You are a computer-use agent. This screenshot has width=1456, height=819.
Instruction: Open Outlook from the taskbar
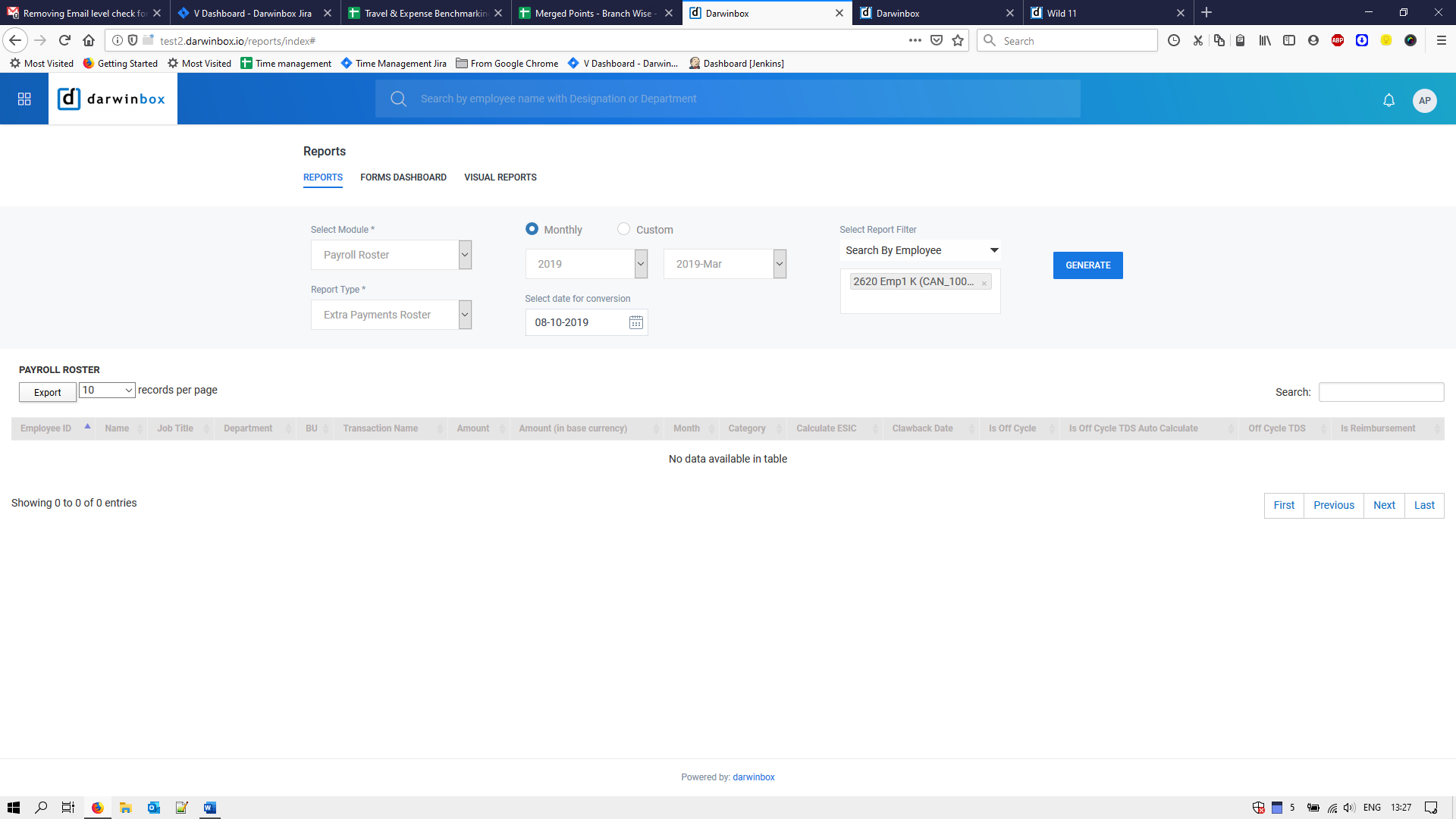[x=154, y=808]
